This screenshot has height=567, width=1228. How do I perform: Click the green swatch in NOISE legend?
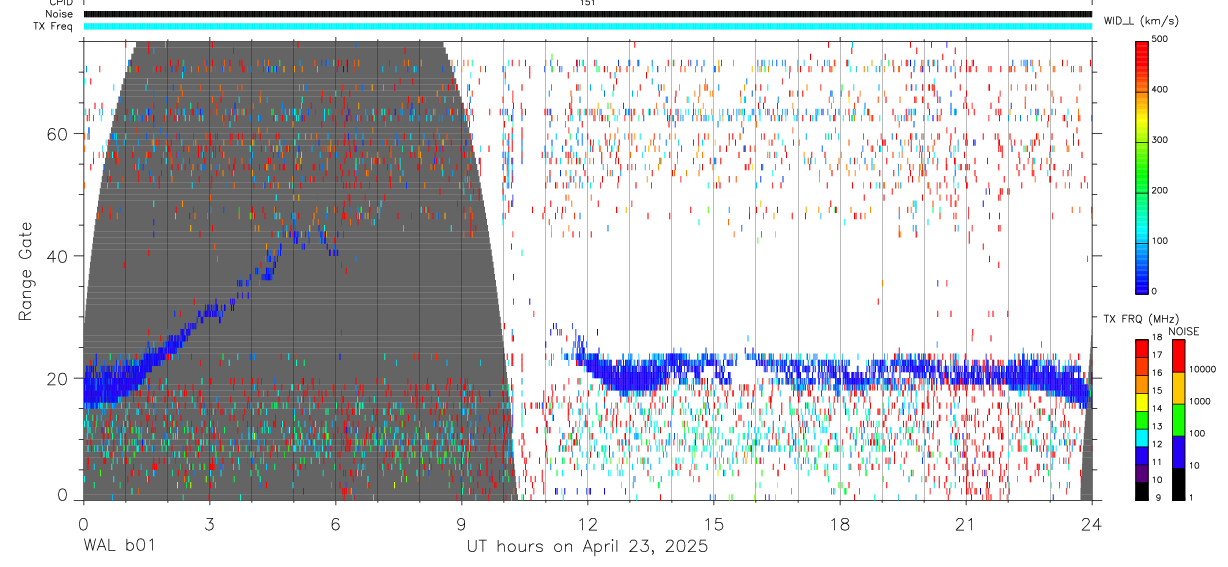point(1177,420)
